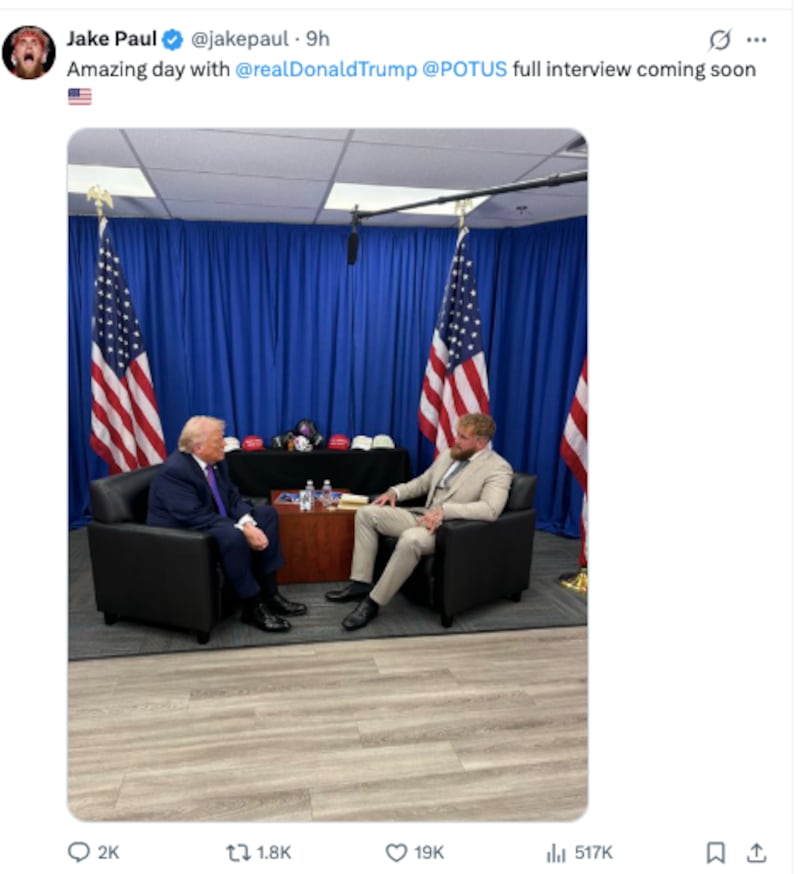Viewport: 800px width, 874px height.
Task: Like the post with the heart icon
Action: [396, 853]
